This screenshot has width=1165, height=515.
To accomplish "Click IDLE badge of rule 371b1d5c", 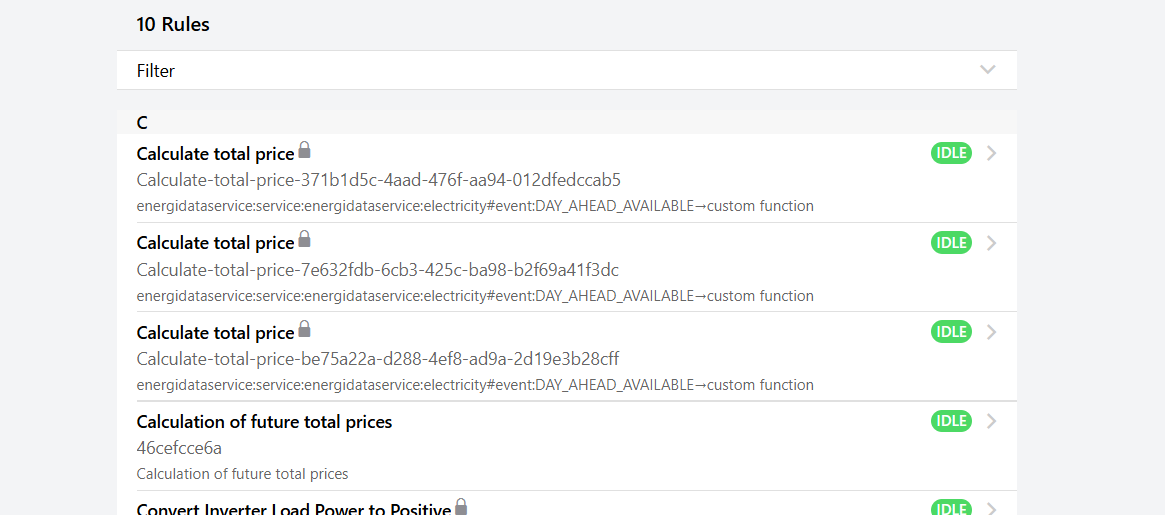I will [x=951, y=153].
